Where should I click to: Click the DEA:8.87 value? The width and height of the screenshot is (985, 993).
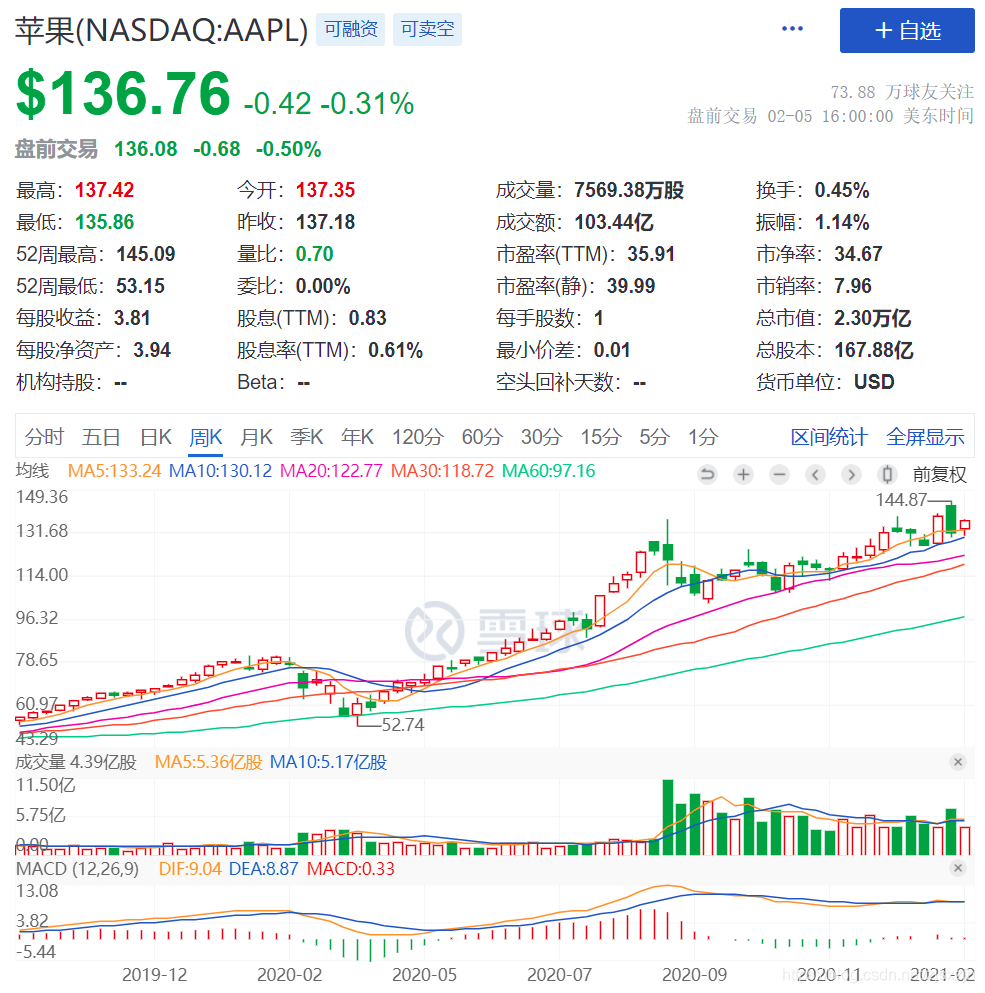[264, 868]
